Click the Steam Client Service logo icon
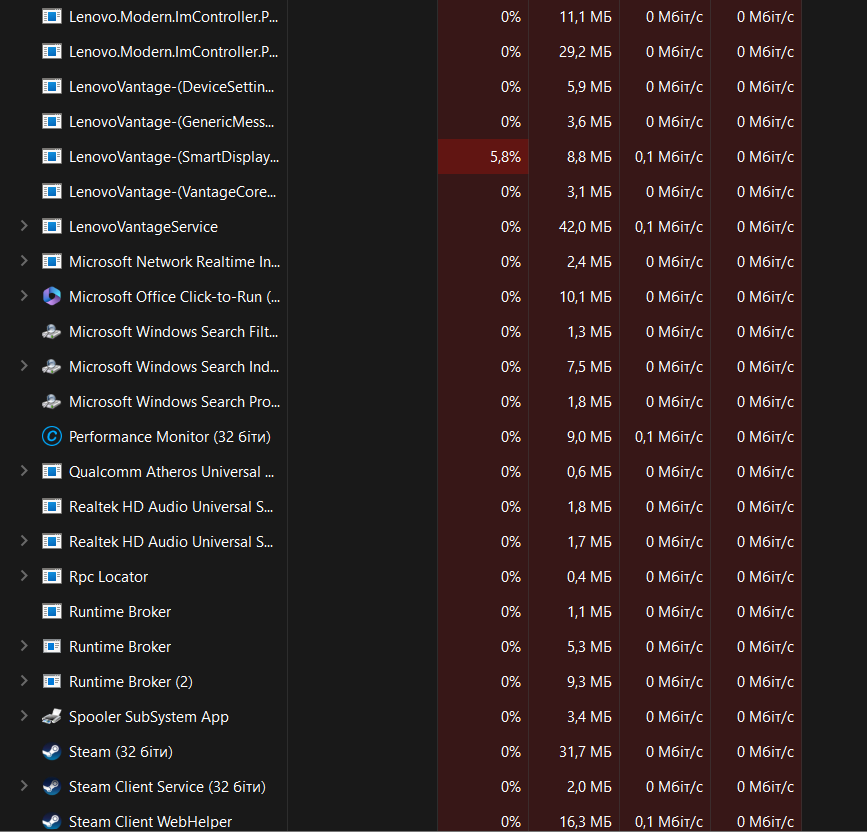Screen dimensions: 867x832 [51, 786]
